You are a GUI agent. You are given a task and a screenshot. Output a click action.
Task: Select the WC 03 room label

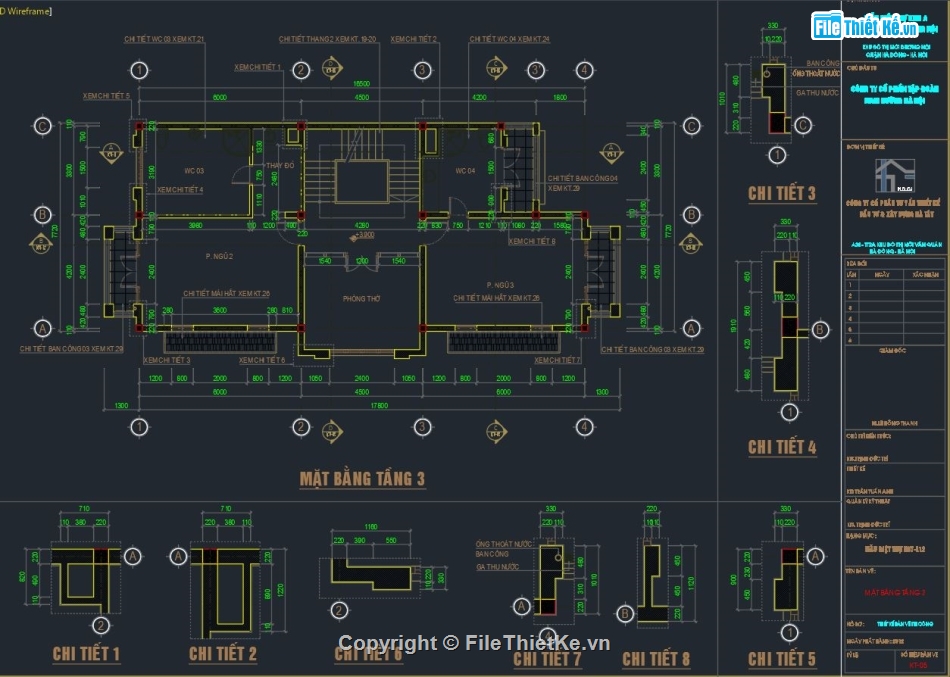(194, 171)
